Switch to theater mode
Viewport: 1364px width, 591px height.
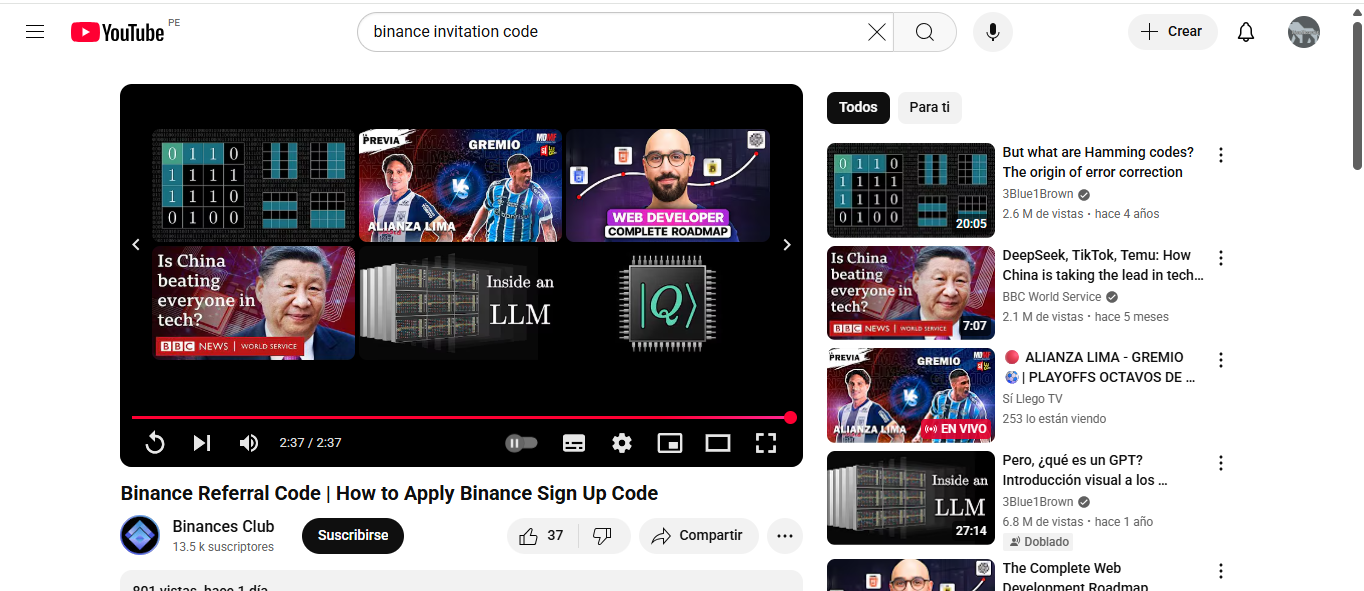tap(718, 443)
